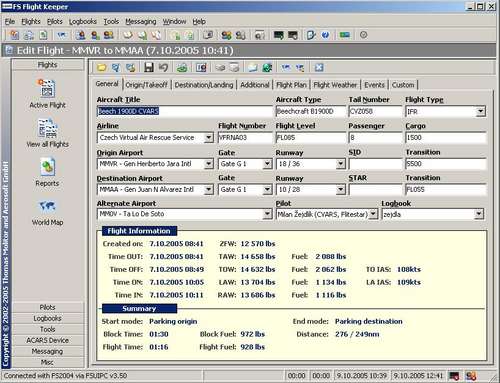The height and width of the screenshot is (383, 500).
Task: Click the undo arrow icon in edit toolbar
Action: (x=163, y=68)
